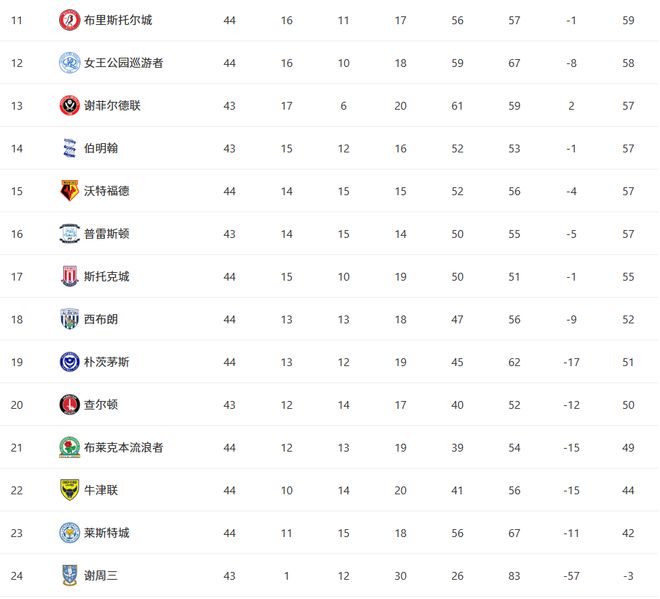Click the Leicester City (莱斯特城) crest
This screenshot has width=660, height=599.
[69, 533]
